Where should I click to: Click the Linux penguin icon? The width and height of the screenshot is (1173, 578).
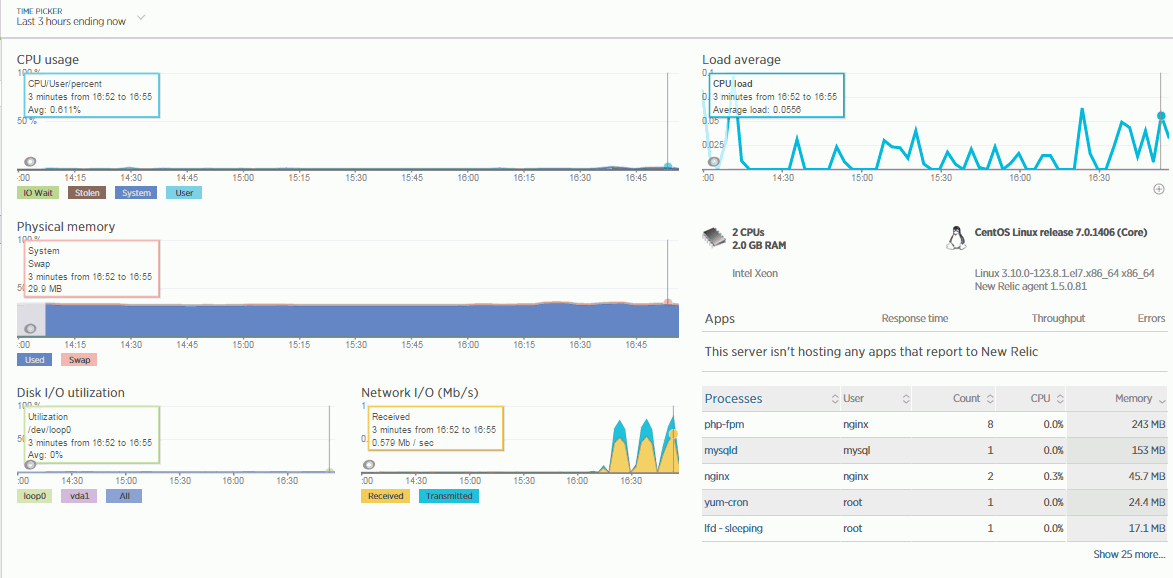955,238
